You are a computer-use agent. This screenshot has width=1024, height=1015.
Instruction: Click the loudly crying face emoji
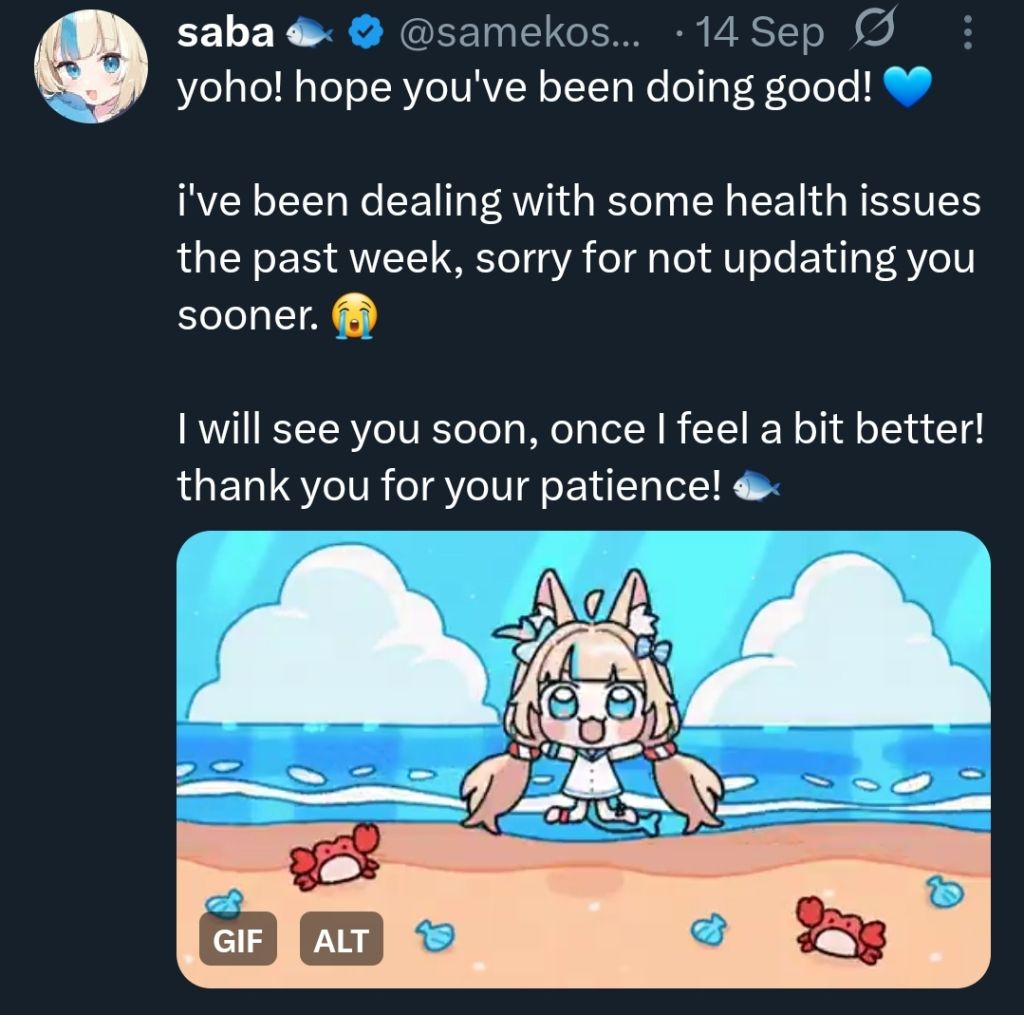pyautogui.click(x=355, y=316)
